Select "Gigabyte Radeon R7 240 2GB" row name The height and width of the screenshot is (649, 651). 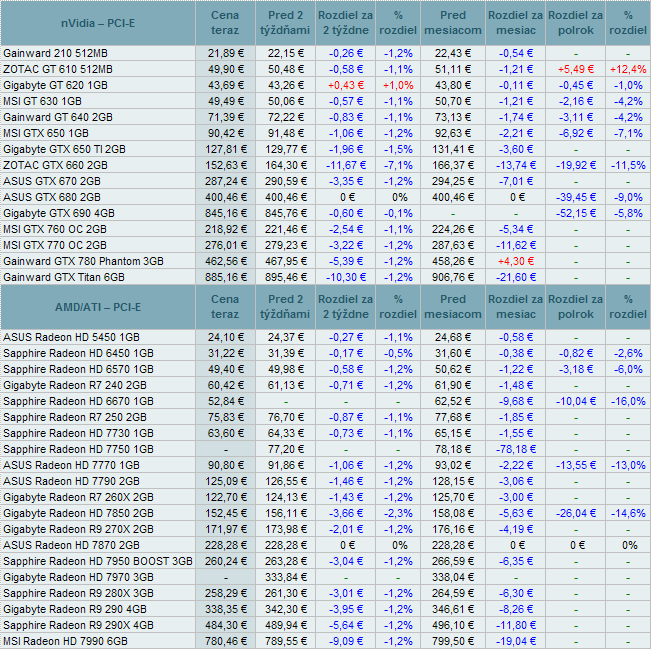(x=75, y=385)
